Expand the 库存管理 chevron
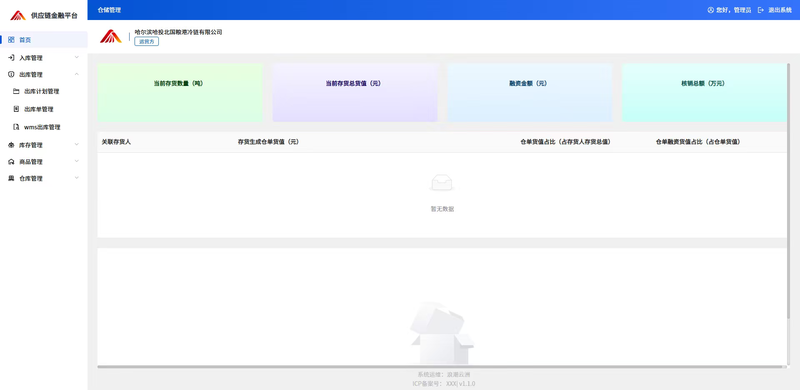800x390 pixels. pos(77,145)
